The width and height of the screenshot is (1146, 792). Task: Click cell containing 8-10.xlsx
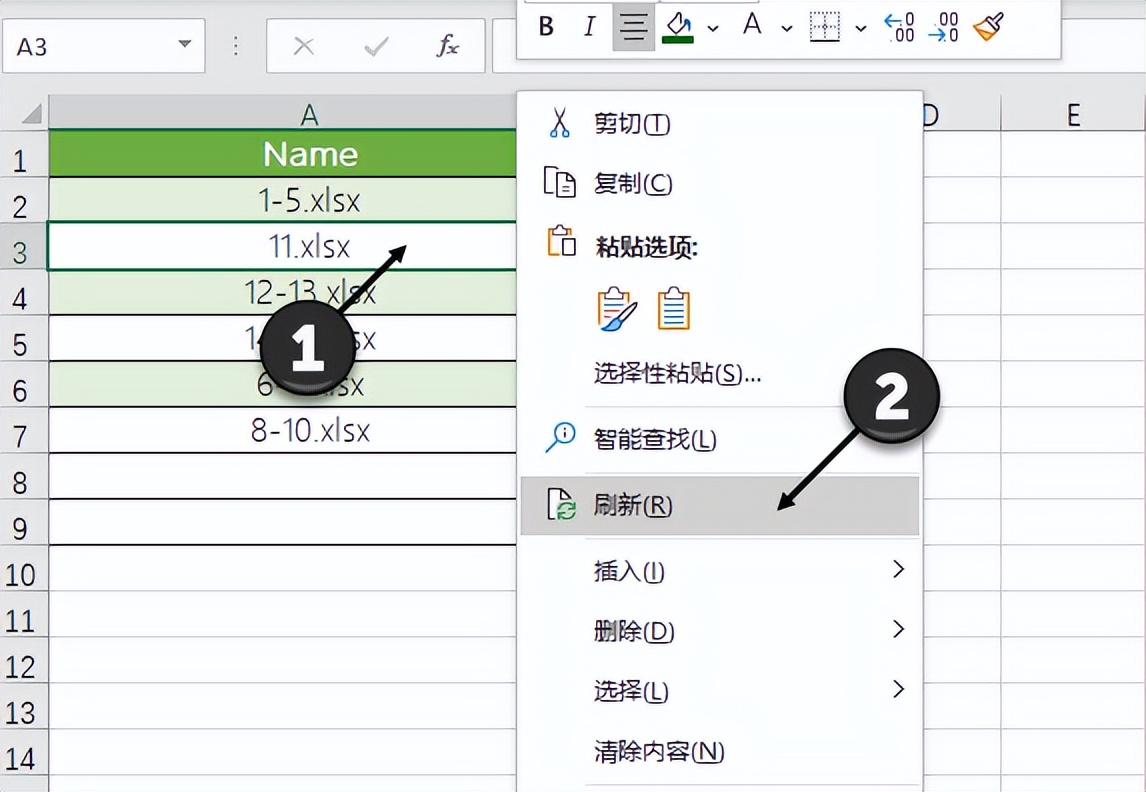283,430
